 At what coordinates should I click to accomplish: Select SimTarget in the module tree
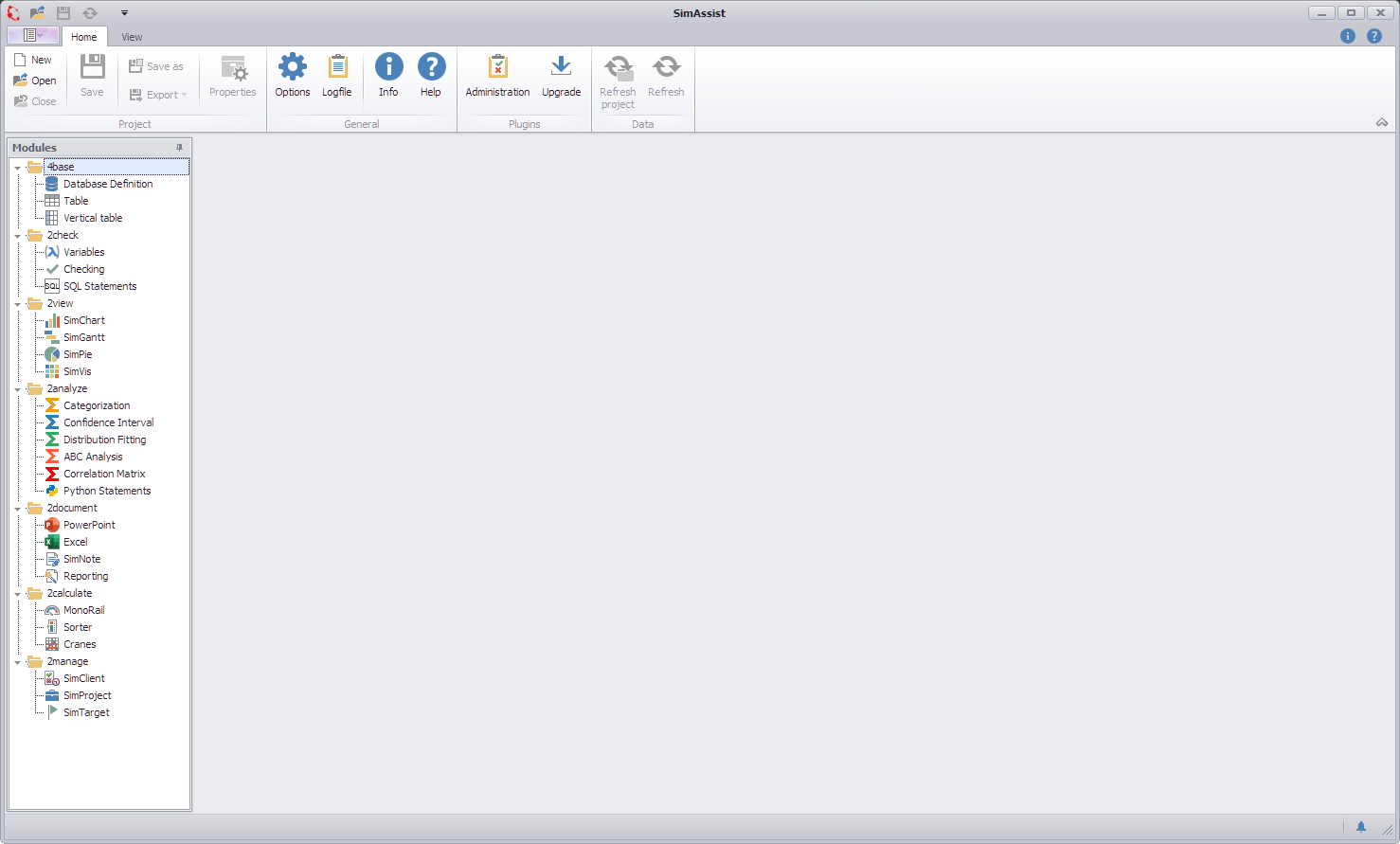coord(85,711)
